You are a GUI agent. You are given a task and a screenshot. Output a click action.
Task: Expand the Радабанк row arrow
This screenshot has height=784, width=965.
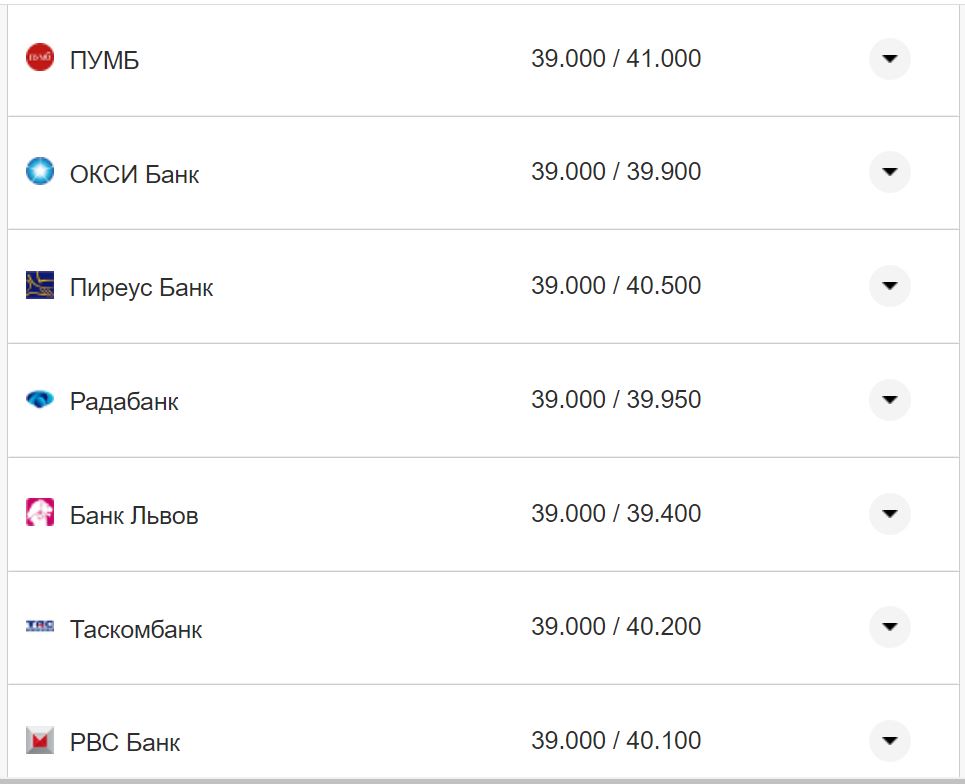pyautogui.click(x=889, y=400)
